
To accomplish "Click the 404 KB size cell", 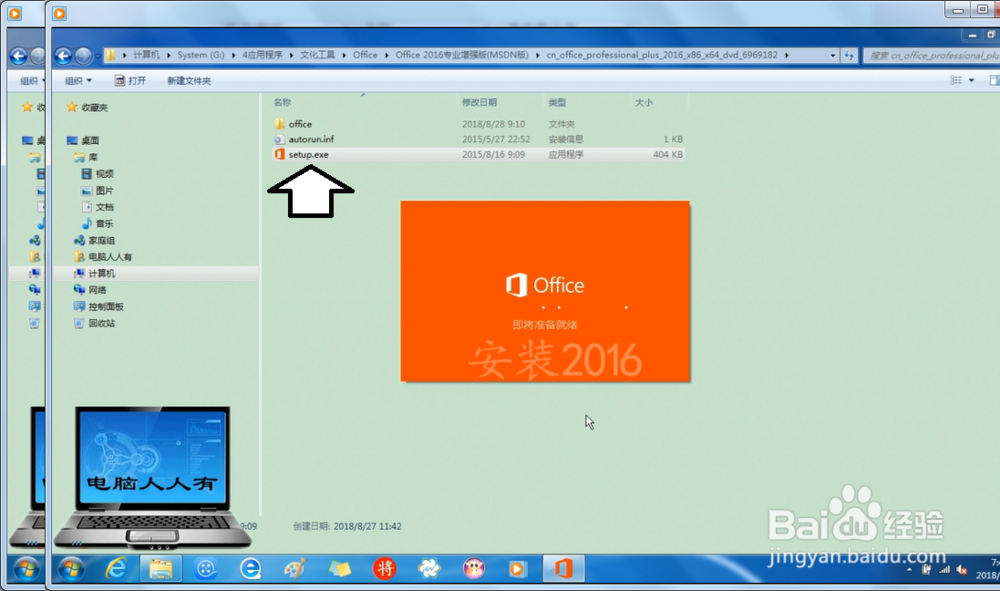I will click(668, 154).
